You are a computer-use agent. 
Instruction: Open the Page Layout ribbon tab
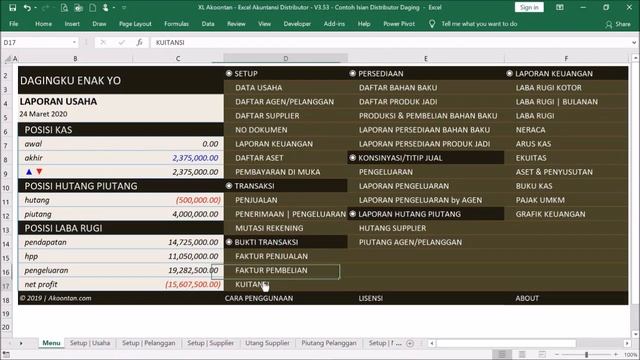click(x=135, y=24)
